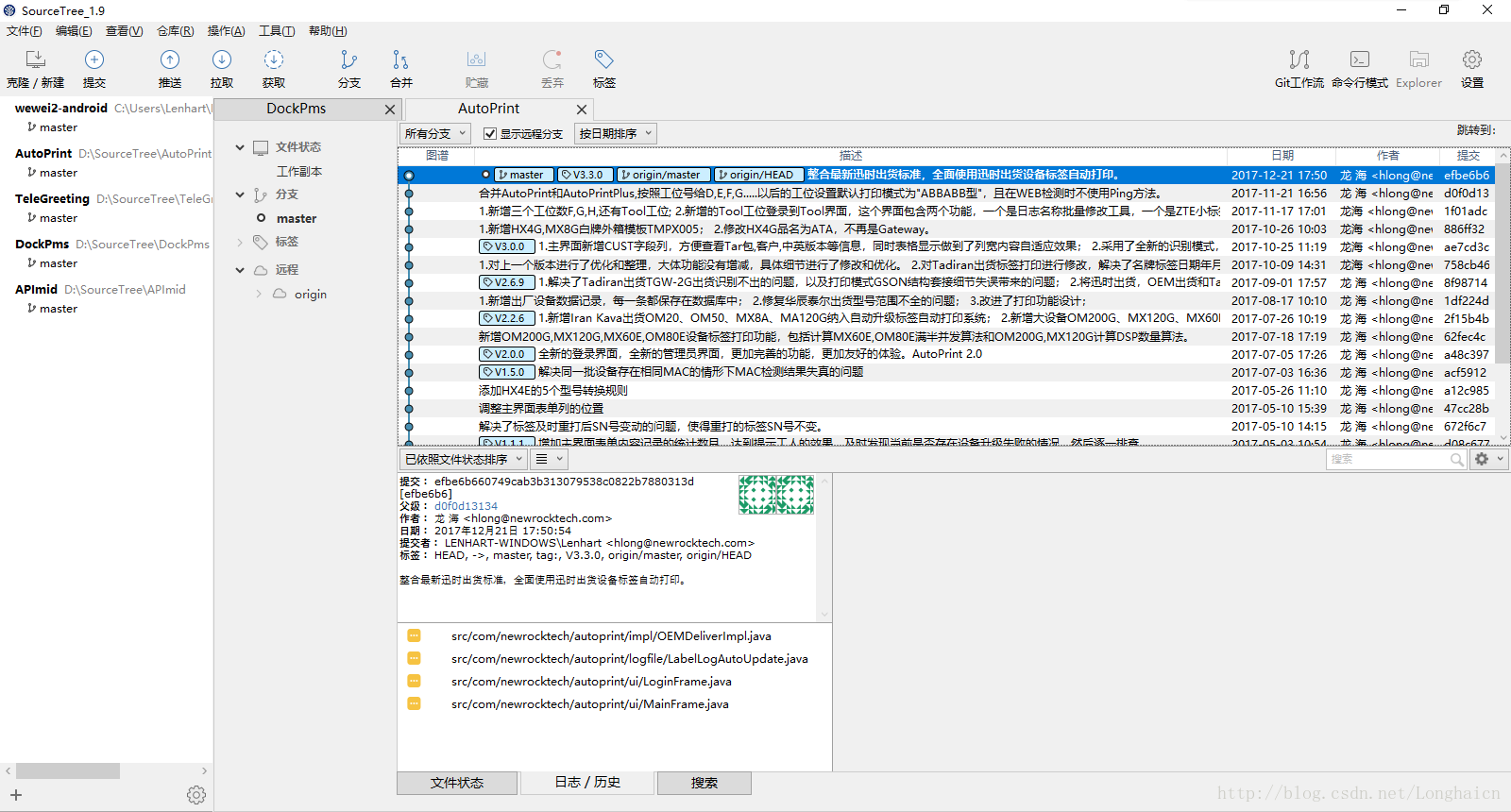Viewport: 1511px width, 812px height.
Task: Open the Tools (工具) menu
Action: pyautogui.click(x=277, y=31)
